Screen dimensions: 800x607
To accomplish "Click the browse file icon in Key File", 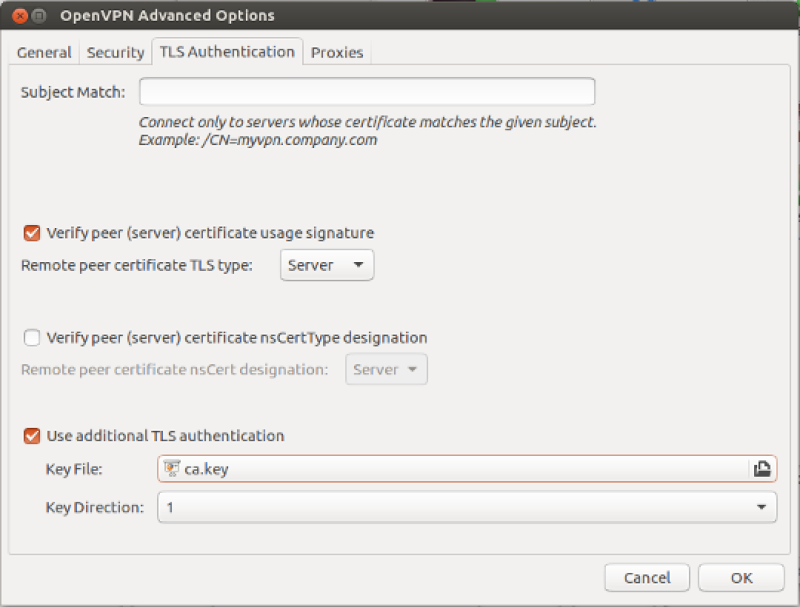I will [761, 468].
